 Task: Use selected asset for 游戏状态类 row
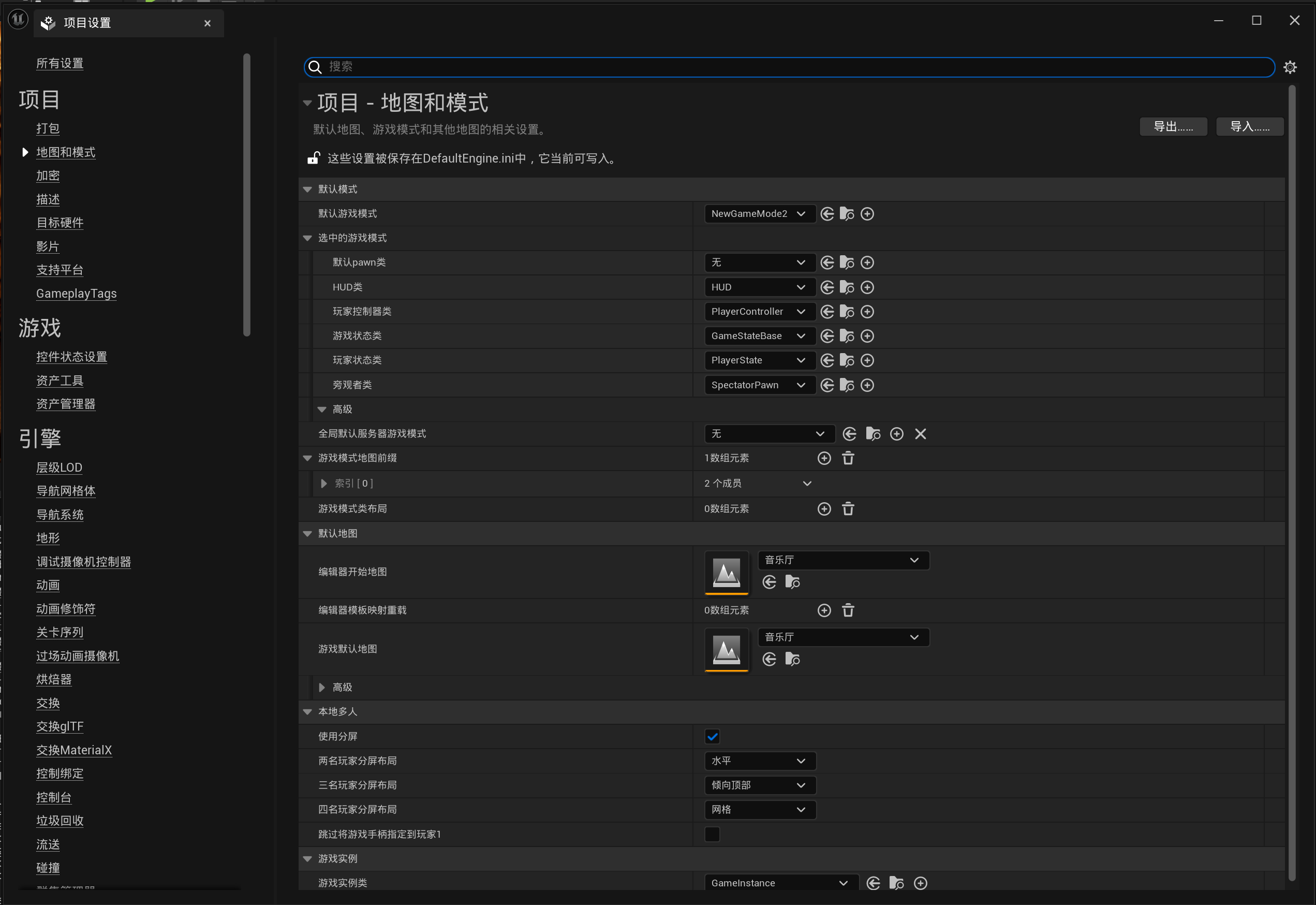827,336
